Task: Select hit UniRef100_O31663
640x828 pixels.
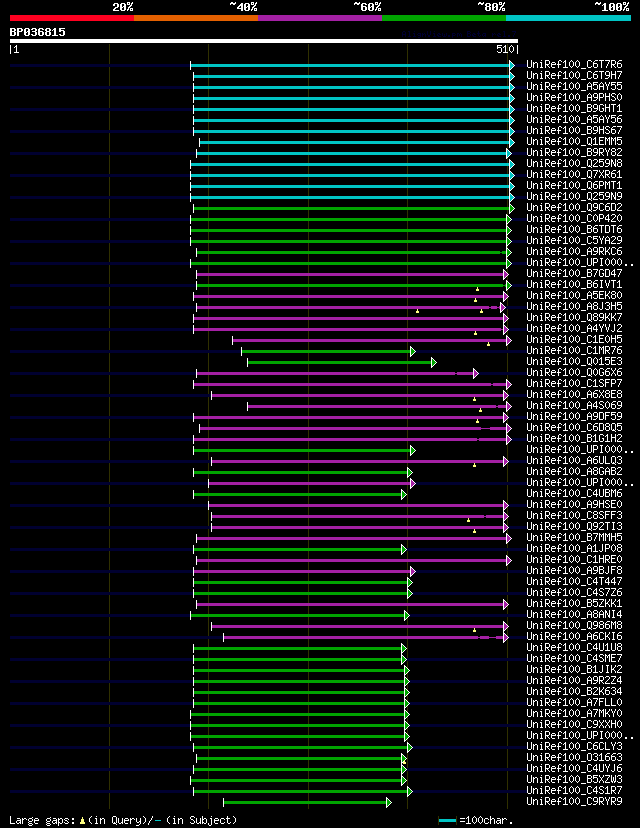Action: coord(574,758)
